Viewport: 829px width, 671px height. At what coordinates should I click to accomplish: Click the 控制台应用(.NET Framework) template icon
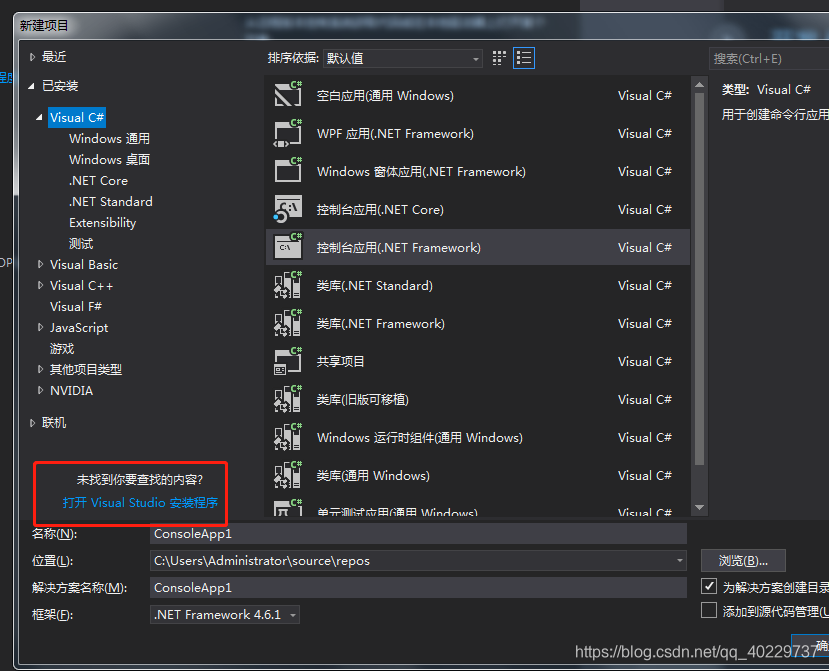click(288, 247)
